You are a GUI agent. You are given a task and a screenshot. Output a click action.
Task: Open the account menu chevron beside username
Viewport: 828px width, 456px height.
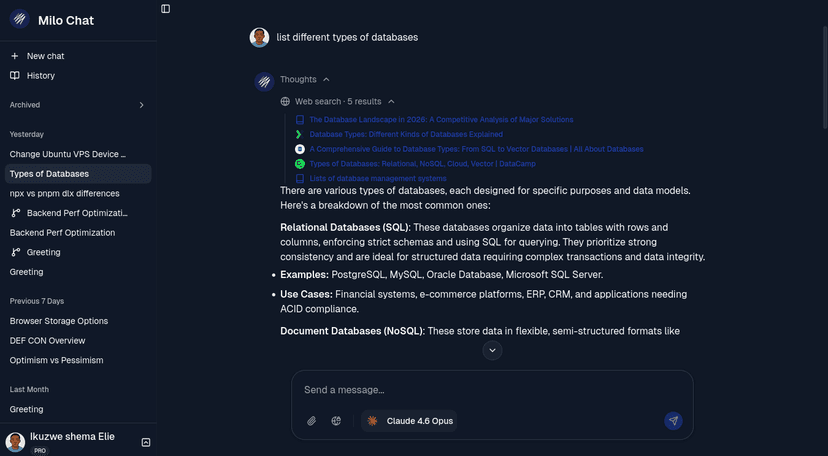146,441
